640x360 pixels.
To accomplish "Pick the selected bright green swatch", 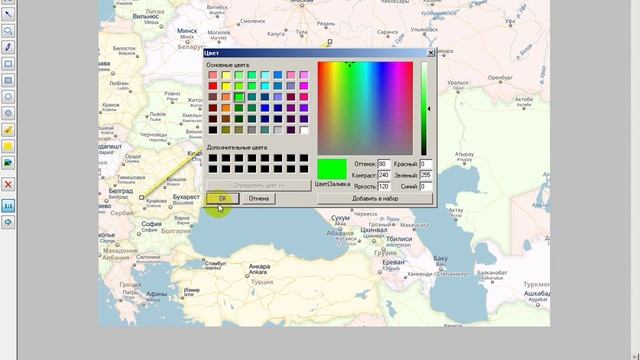I will tap(239, 97).
